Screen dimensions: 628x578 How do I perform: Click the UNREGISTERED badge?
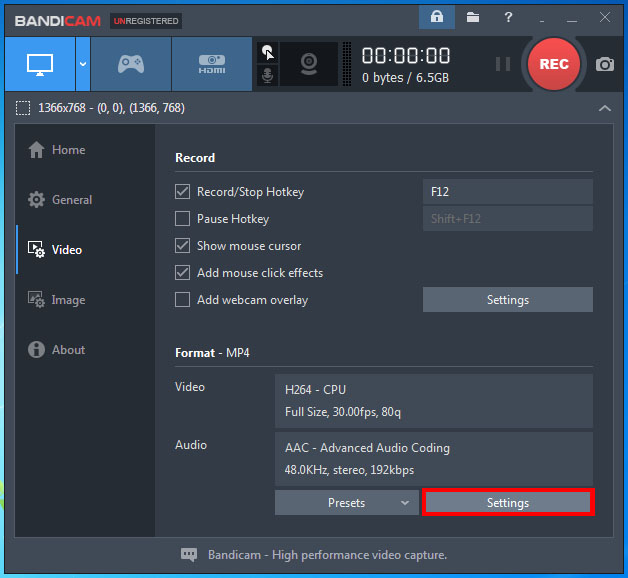[x=146, y=21]
